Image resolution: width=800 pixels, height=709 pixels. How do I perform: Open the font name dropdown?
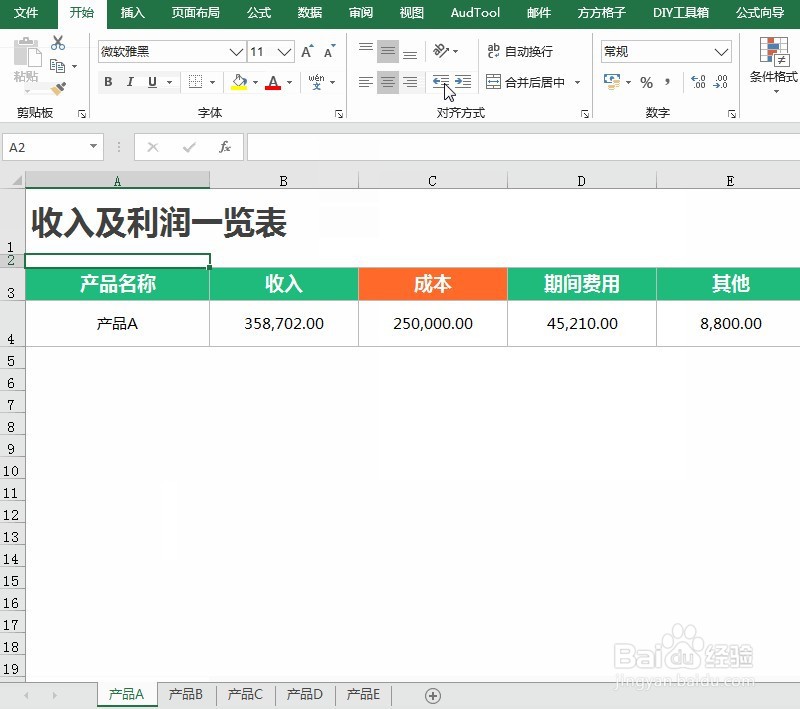pyautogui.click(x=235, y=51)
